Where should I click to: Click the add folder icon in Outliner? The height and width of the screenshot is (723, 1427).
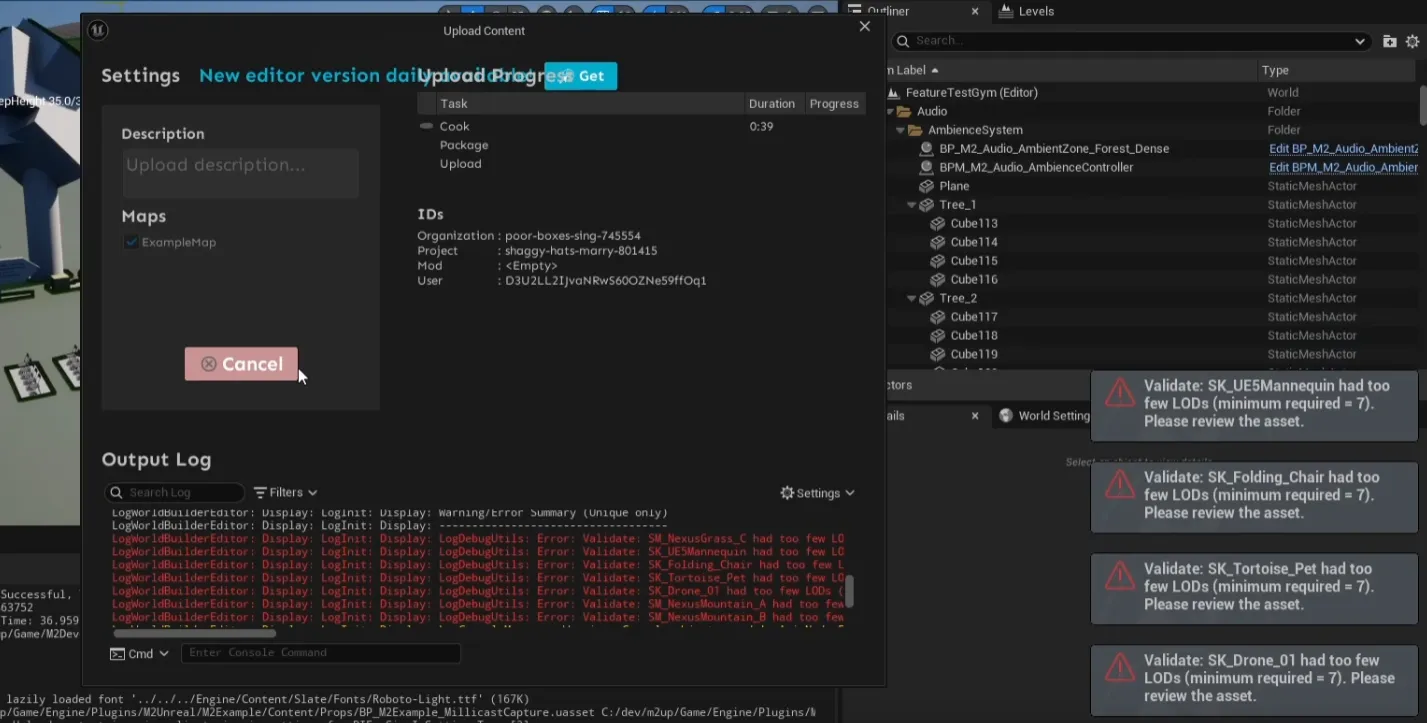pos(1389,41)
